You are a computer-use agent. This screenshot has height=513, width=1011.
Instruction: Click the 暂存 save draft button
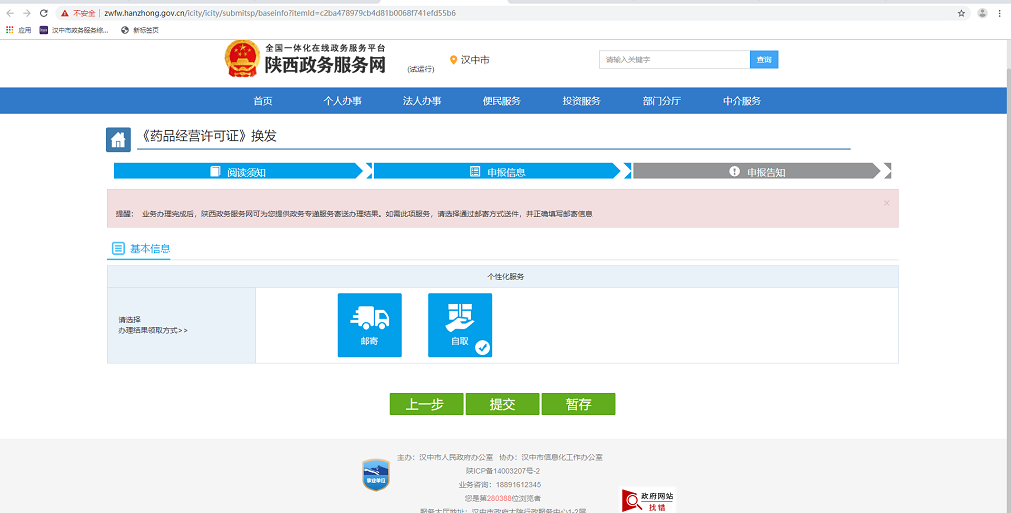click(578, 404)
